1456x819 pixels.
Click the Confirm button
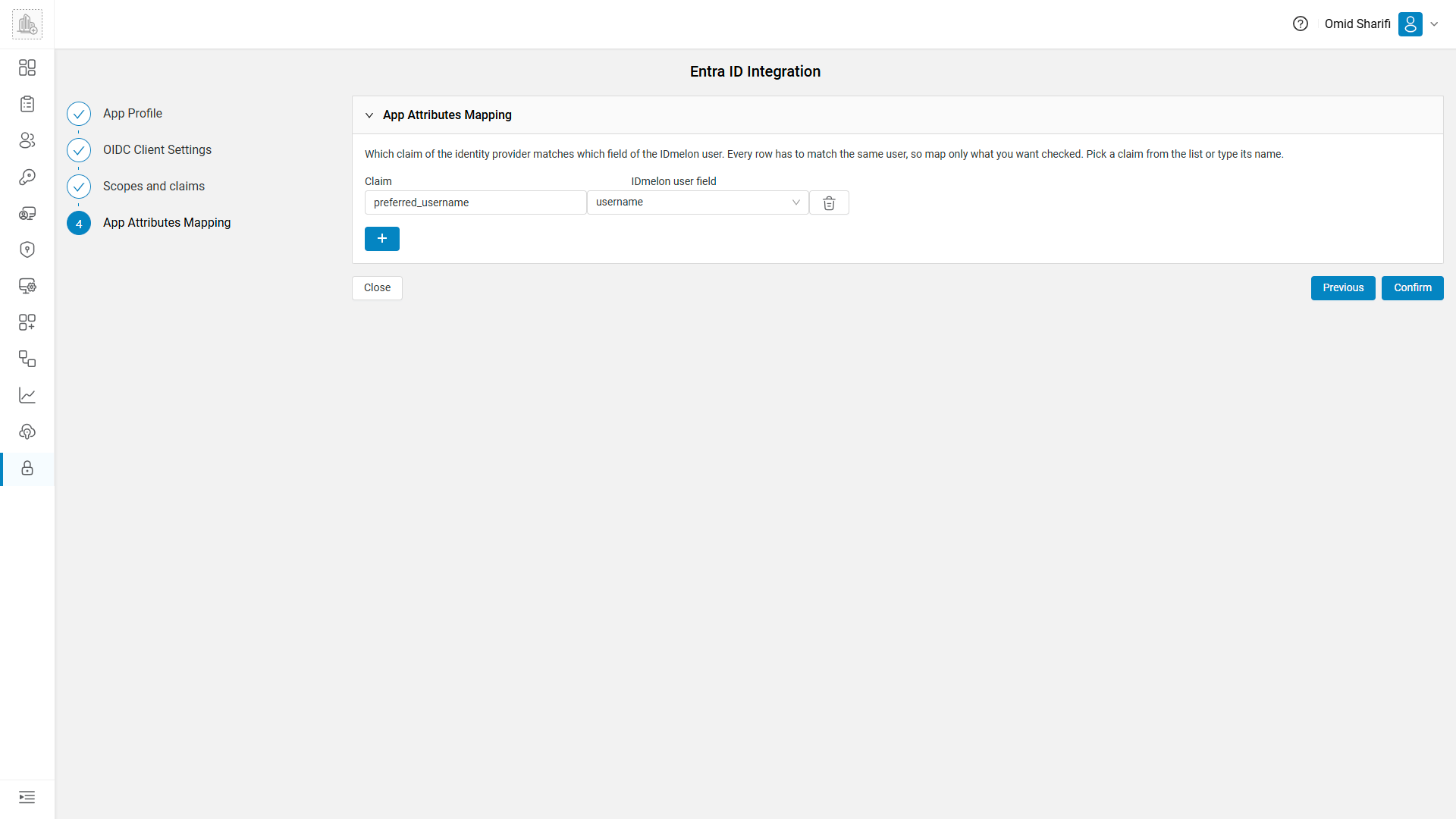click(x=1413, y=288)
